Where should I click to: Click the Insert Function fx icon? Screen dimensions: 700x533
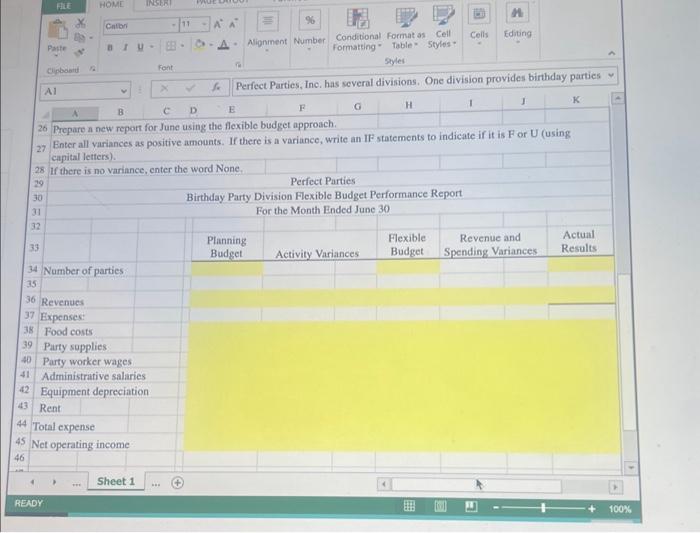[x=216, y=87]
